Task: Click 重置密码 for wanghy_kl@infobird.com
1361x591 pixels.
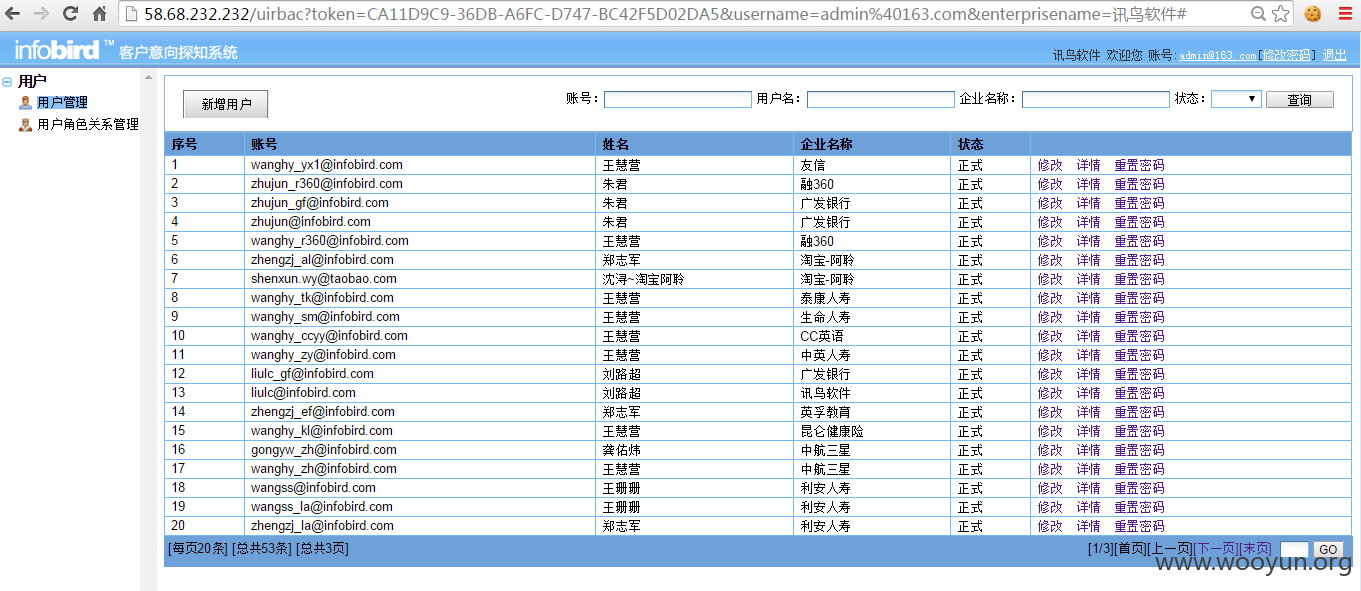Action: 1139,431
